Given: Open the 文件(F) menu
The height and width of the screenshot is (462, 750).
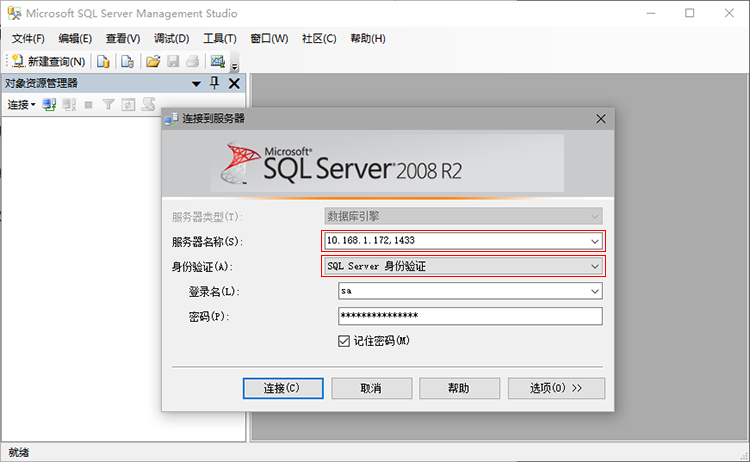Looking at the screenshot, I should (x=28, y=38).
